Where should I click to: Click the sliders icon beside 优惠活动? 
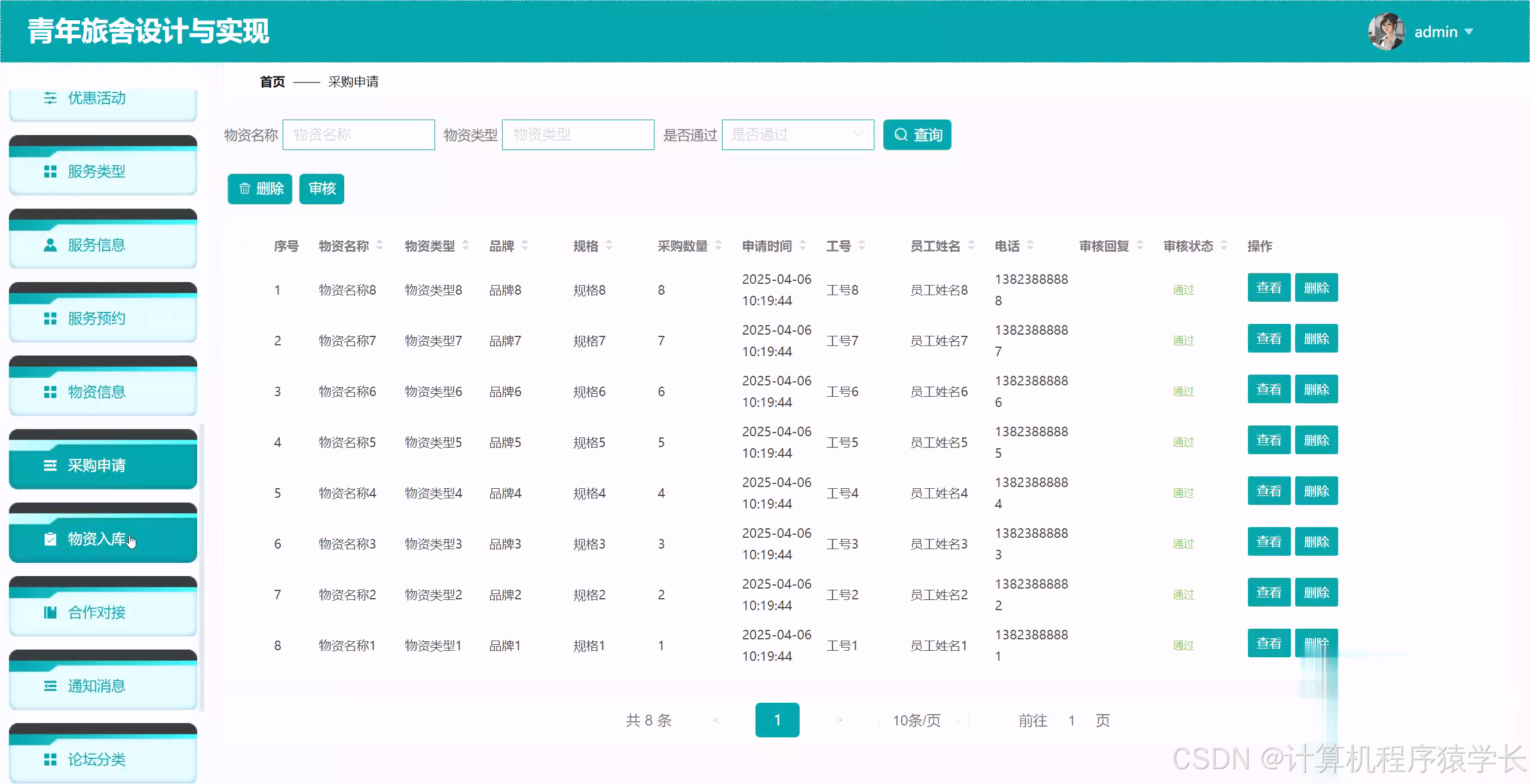[x=50, y=98]
